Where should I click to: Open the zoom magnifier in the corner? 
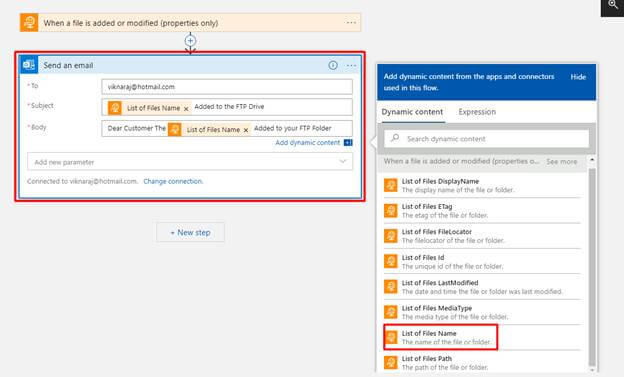click(x=613, y=5)
